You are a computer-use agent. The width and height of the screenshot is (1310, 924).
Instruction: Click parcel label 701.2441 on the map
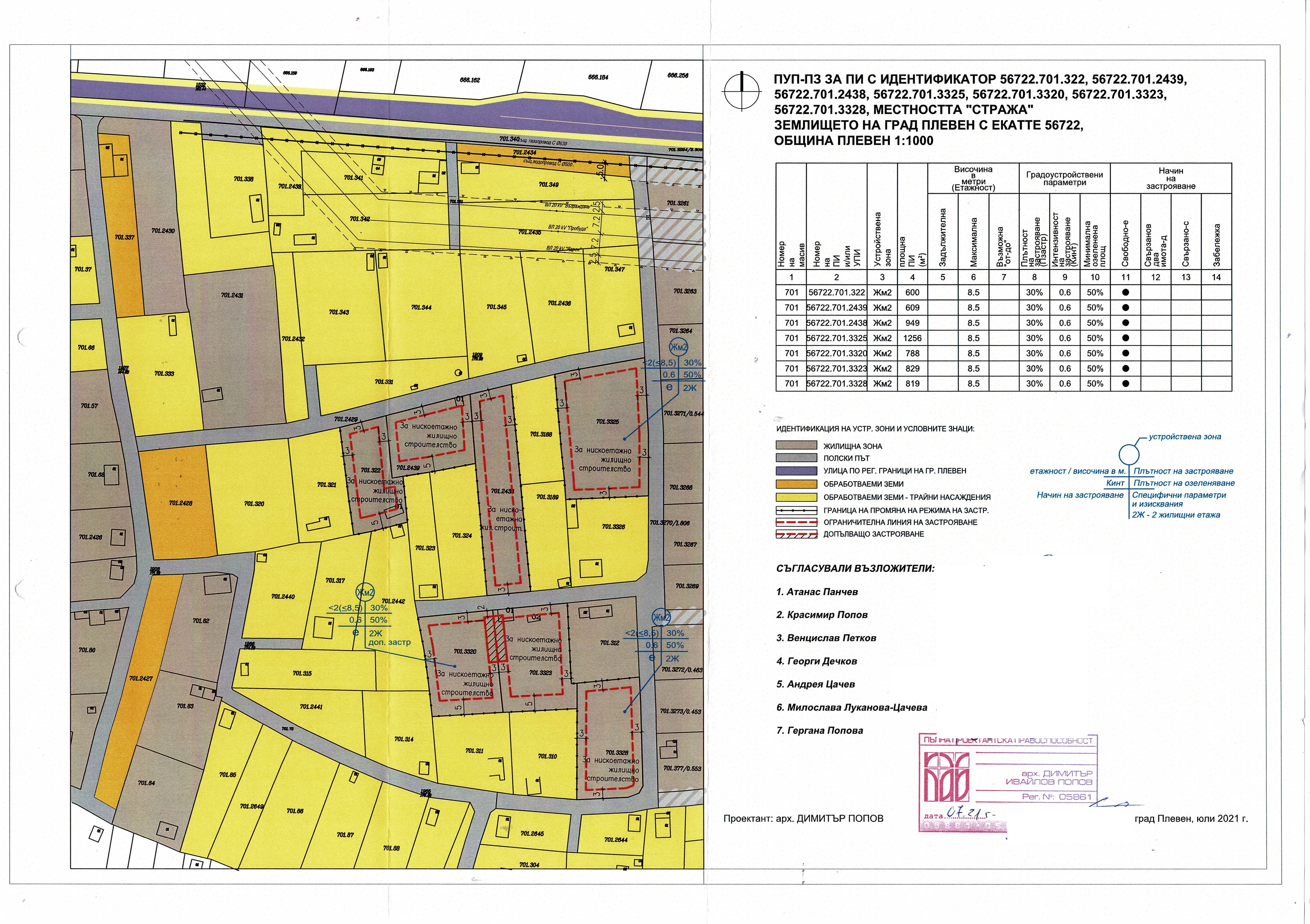pyautogui.click(x=311, y=707)
